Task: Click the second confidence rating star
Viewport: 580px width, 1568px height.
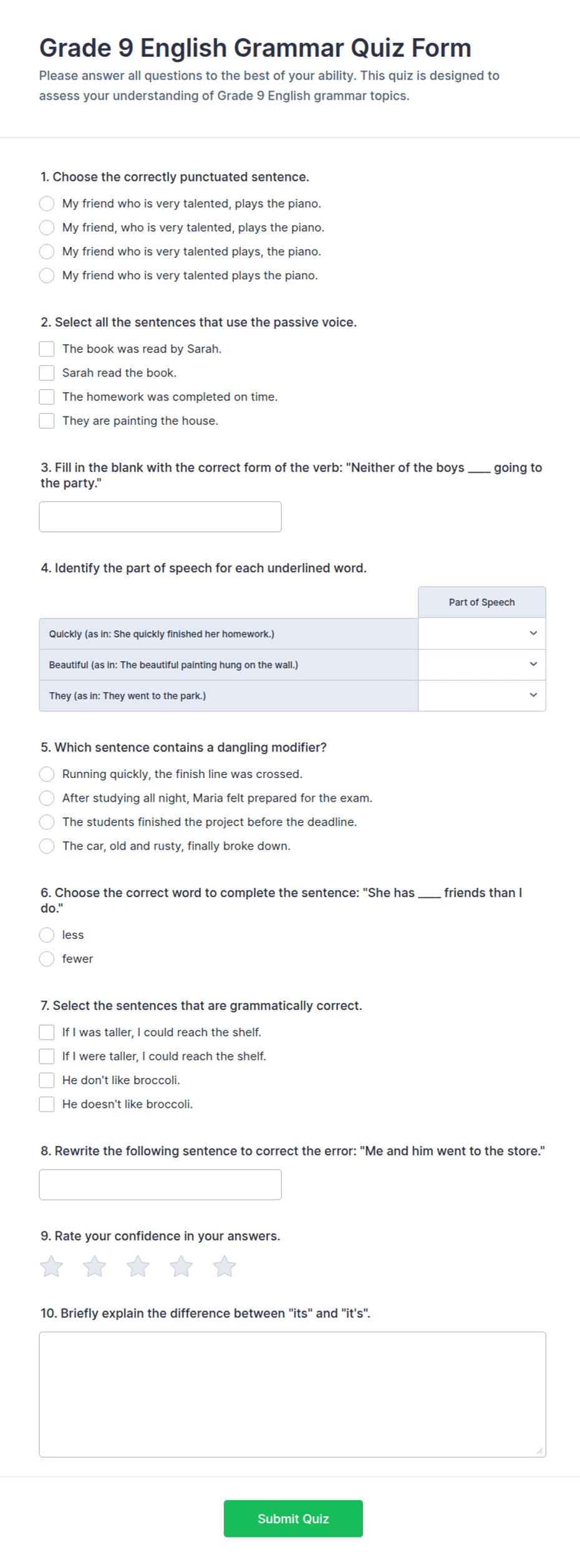Action: pyautogui.click(x=95, y=1266)
